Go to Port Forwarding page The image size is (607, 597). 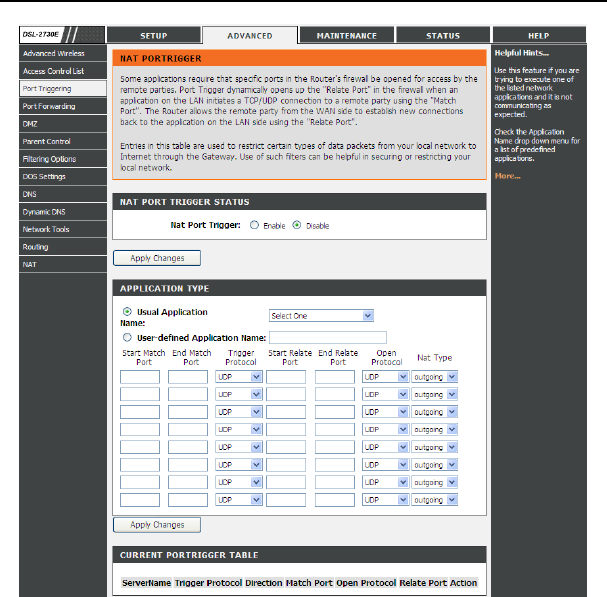[x=63, y=106]
